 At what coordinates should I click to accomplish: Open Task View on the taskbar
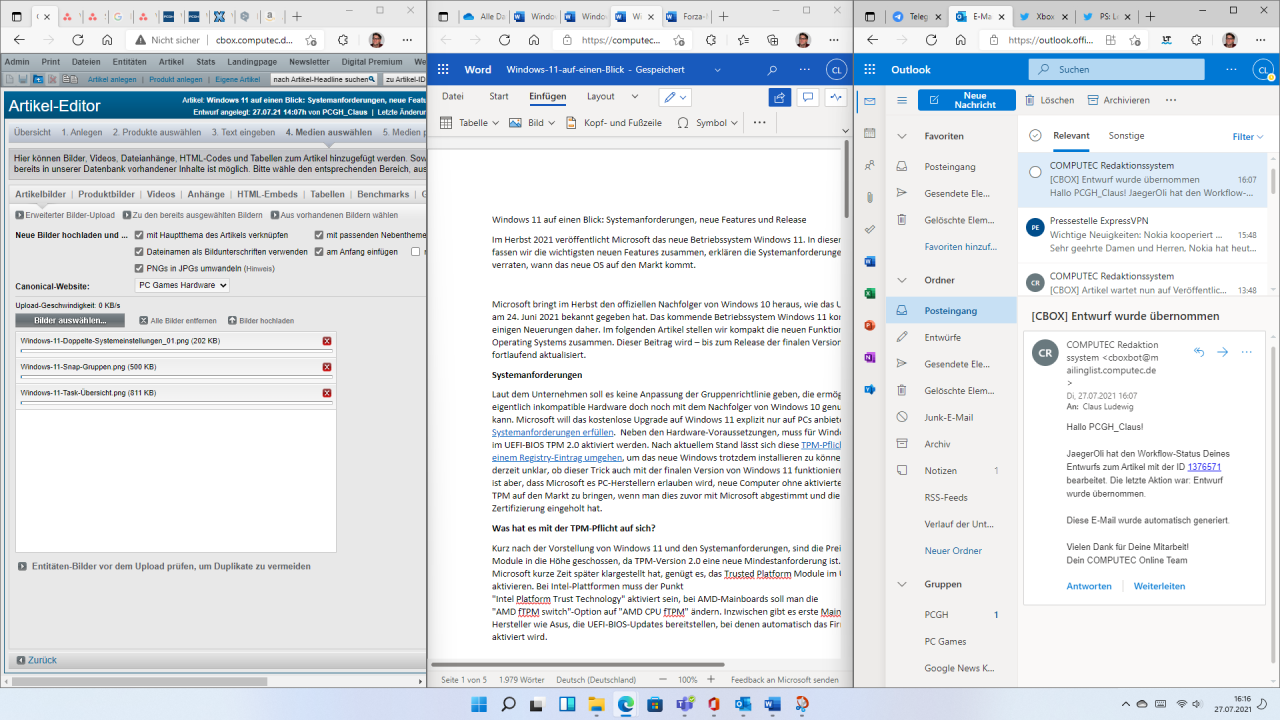click(x=536, y=704)
